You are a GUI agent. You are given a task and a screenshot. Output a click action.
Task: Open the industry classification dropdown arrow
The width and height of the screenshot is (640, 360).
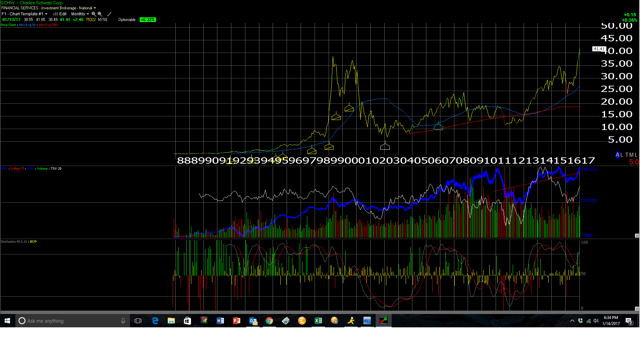tap(95, 8)
